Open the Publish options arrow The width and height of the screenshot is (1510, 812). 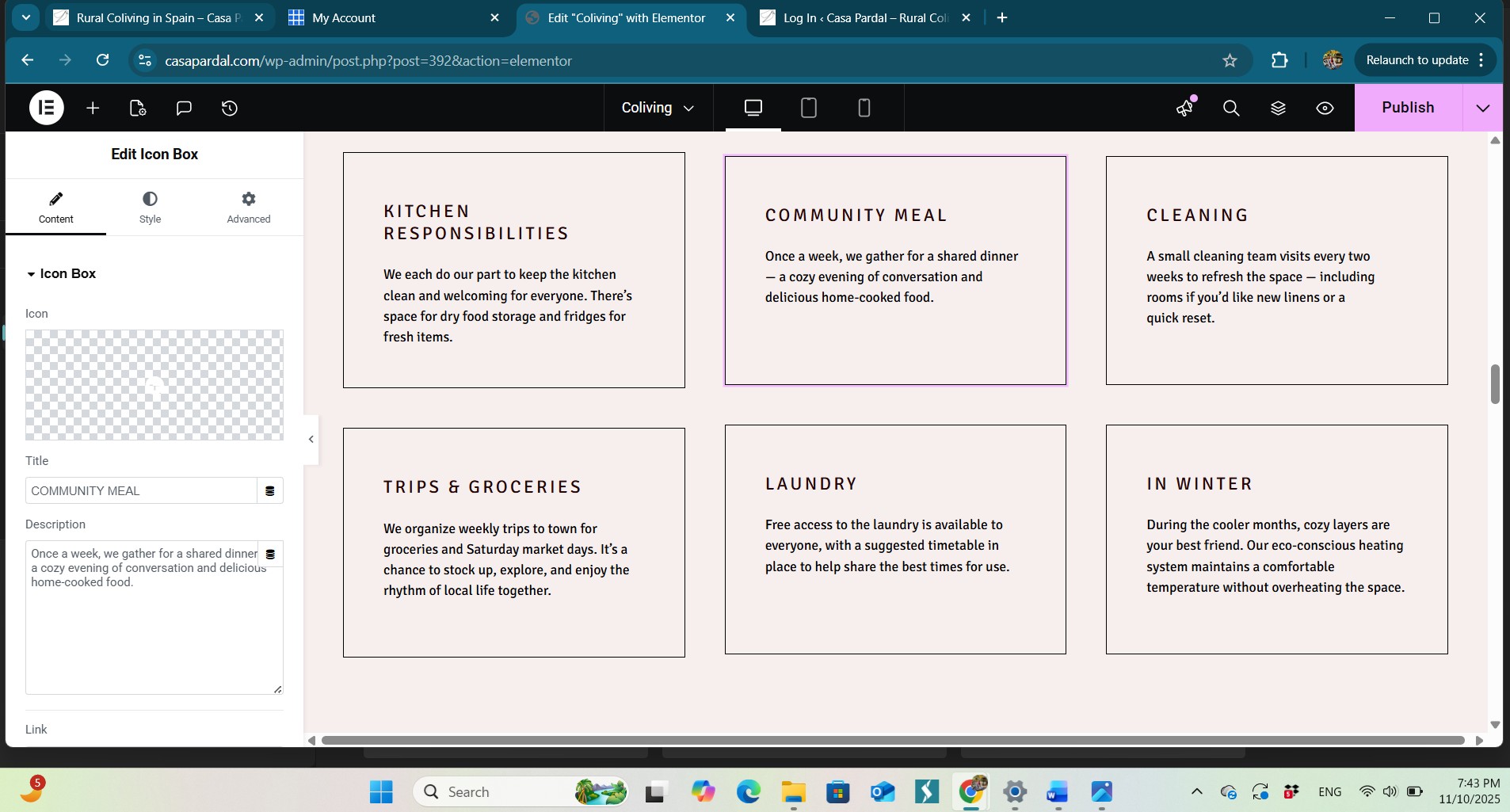coord(1482,108)
